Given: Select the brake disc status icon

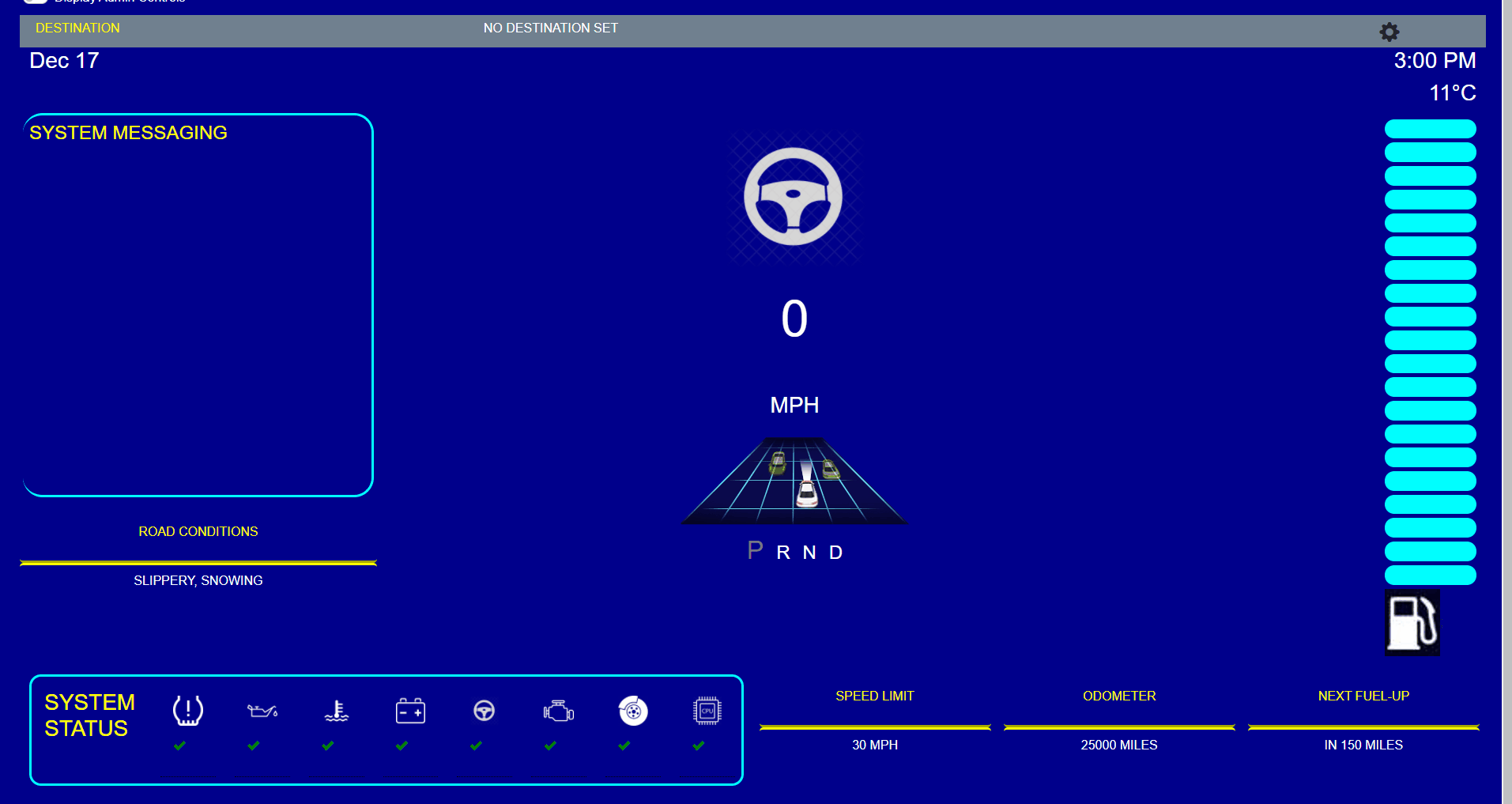Looking at the screenshot, I should click(x=633, y=711).
